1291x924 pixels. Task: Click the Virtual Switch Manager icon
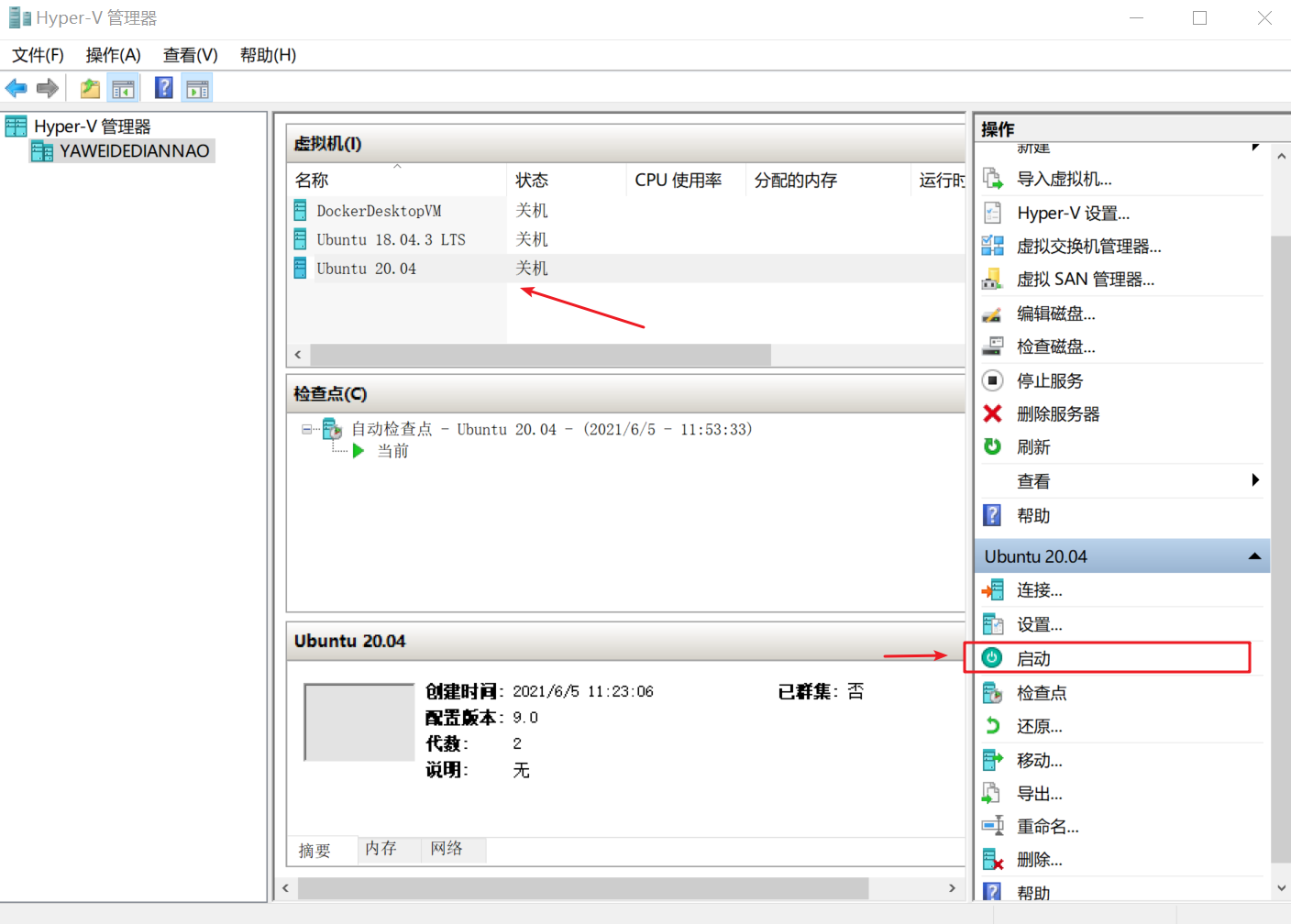point(993,246)
